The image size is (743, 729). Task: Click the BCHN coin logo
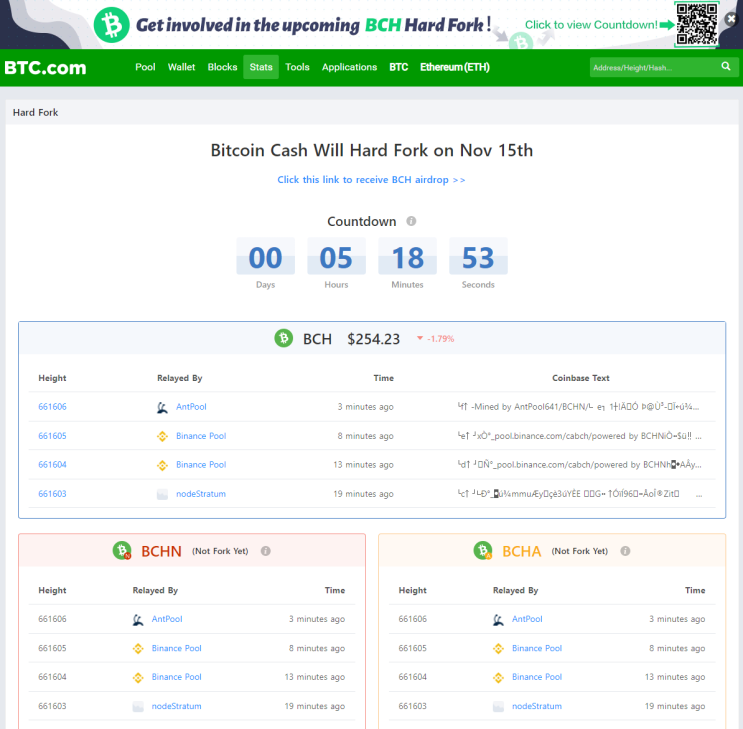click(x=122, y=550)
